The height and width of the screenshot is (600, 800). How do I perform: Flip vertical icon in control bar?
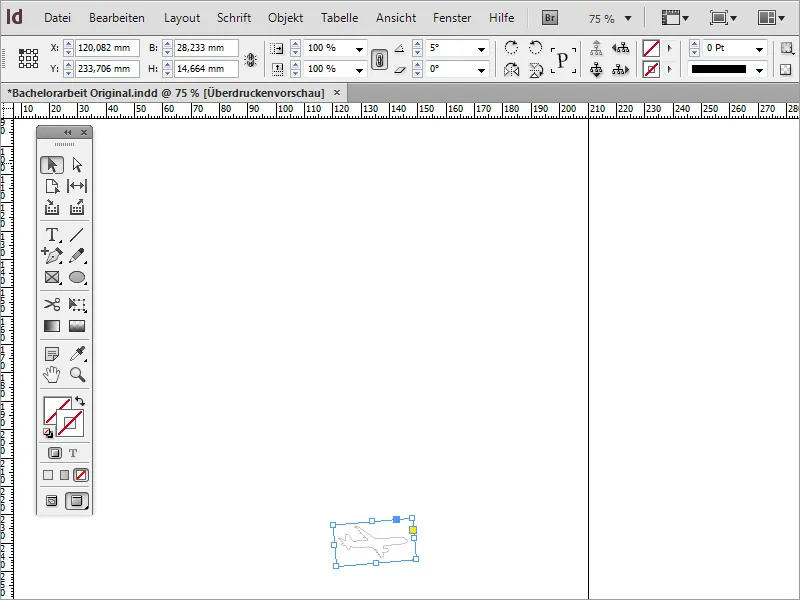click(x=536, y=69)
